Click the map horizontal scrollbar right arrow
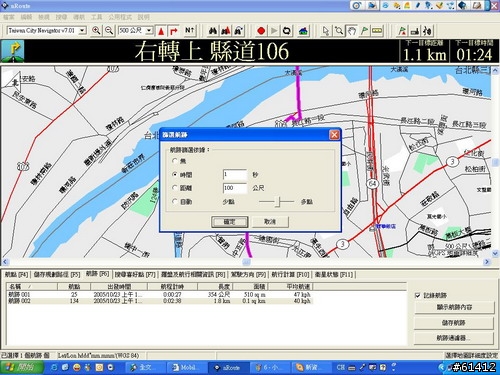Screen dimensions: 500x375 (487, 262)
